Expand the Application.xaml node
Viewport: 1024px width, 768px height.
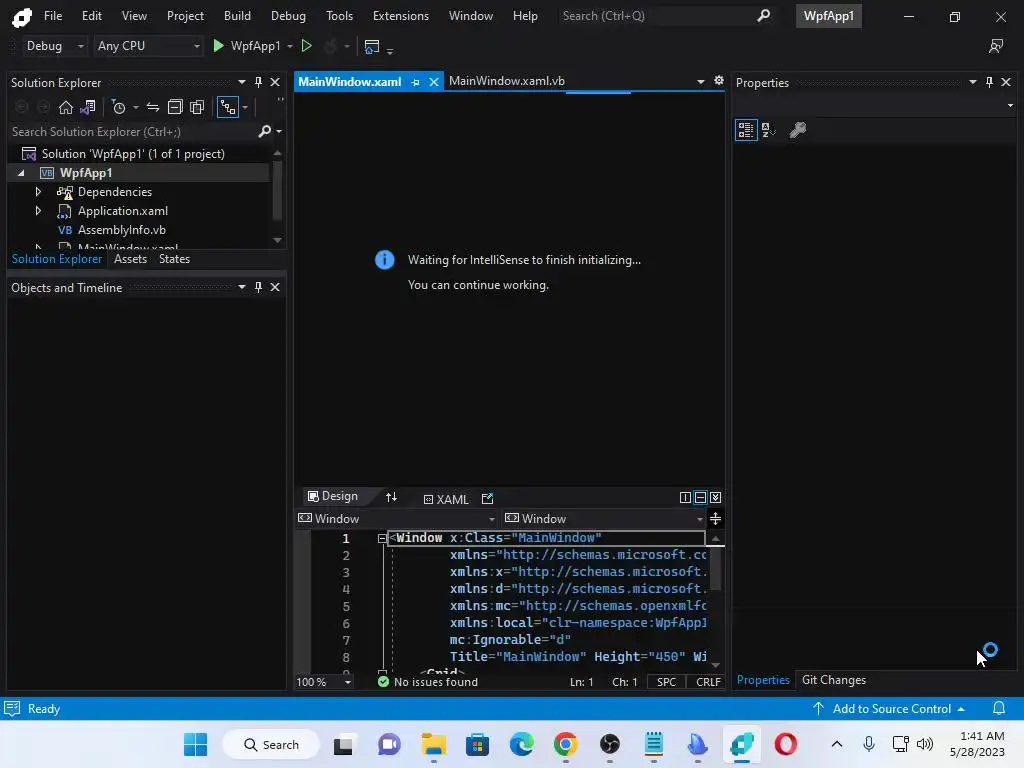38,211
